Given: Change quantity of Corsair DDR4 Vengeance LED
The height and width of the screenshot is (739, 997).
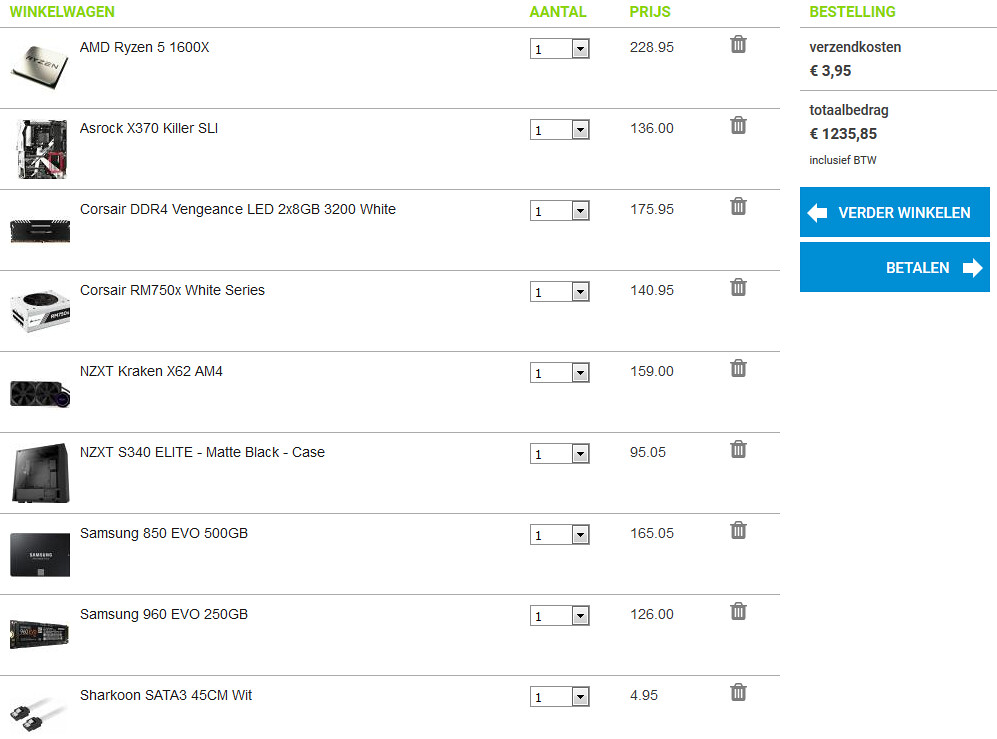Looking at the screenshot, I should tap(560, 211).
